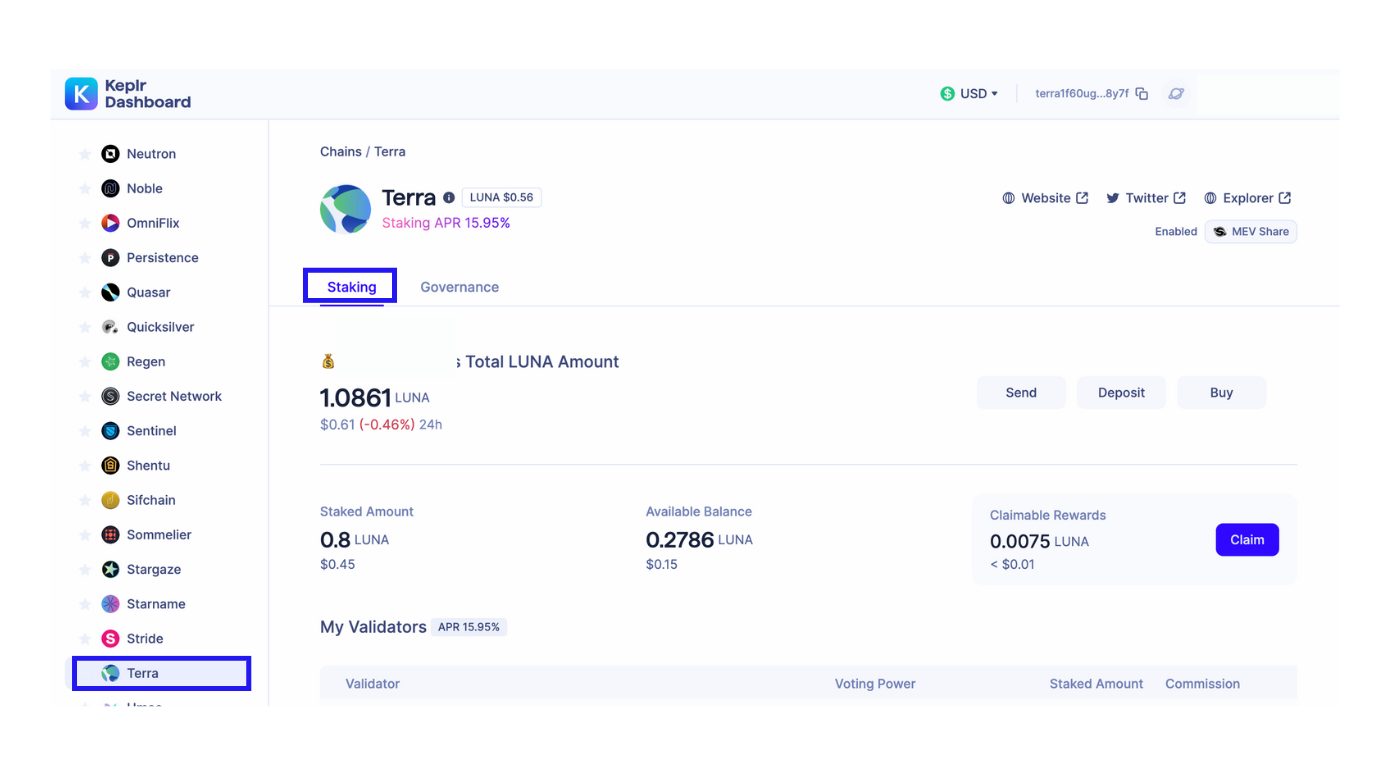
Task: Favorite Sentinel with its star
Action: coord(85,431)
